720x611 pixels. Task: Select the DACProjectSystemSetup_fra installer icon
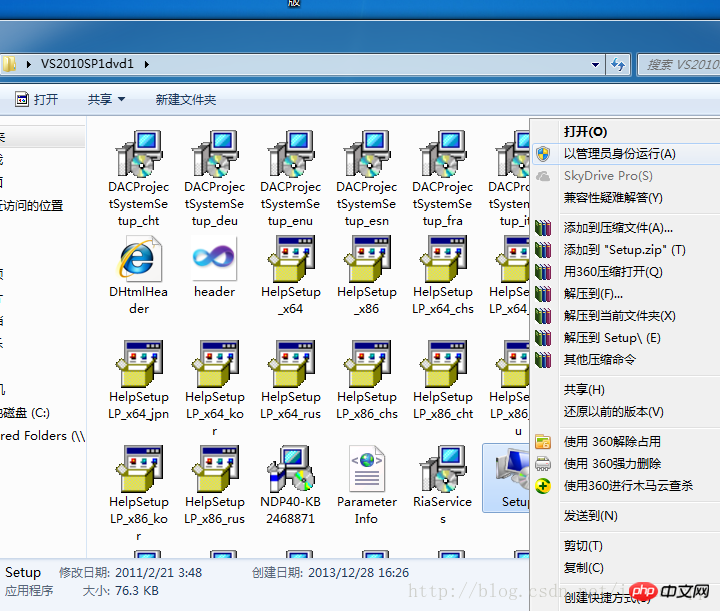click(443, 154)
